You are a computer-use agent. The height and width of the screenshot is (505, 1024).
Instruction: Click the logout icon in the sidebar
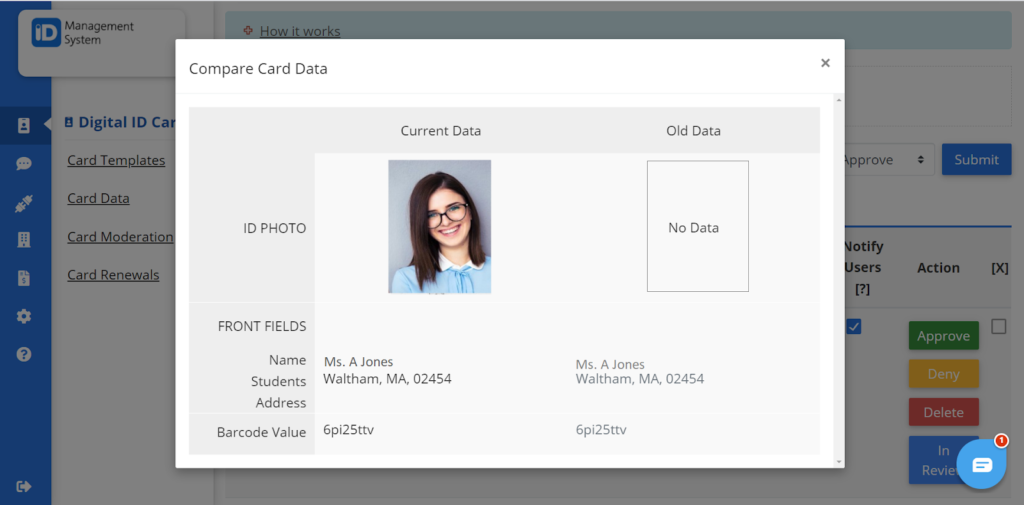24,486
